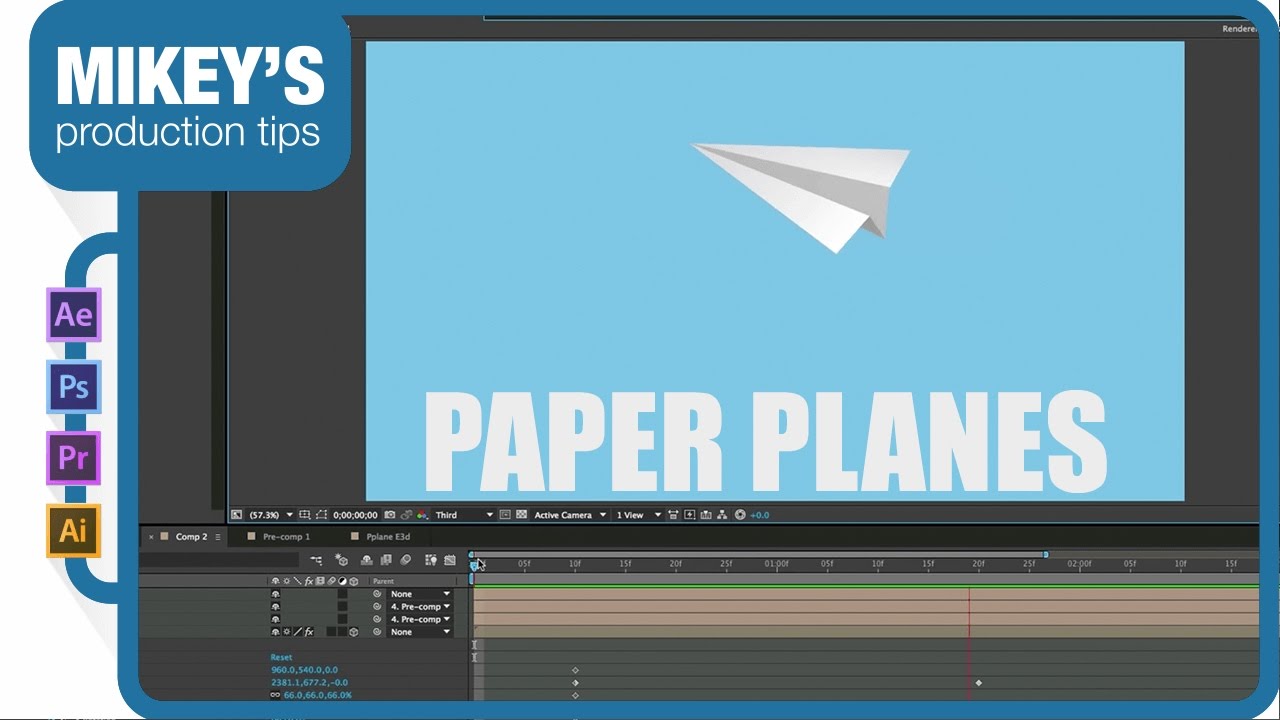
Task: Toggle the transparency grid in viewer
Action: (x=522, y=515)
